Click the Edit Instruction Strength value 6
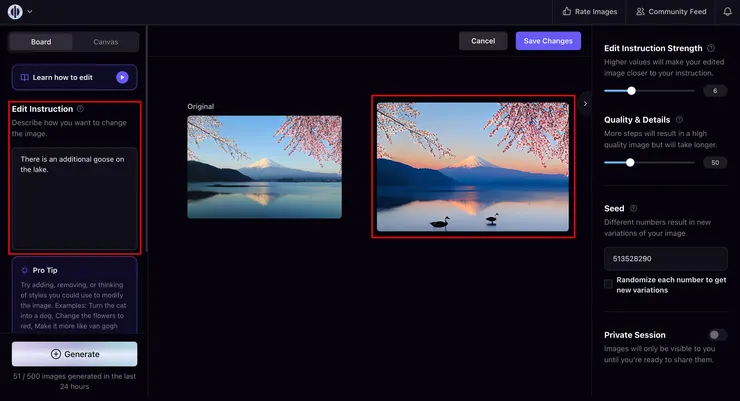This screenshot has height=401, width=740. pos(715,91)
